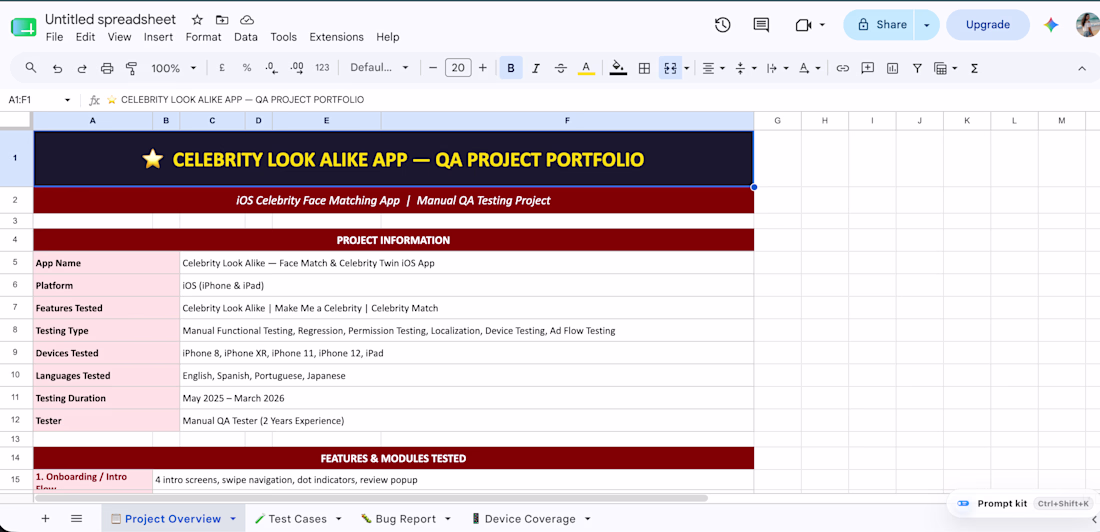Screen dimensions: 1100x532
Task: Insert a chart
Action: [x=892, y=68]
